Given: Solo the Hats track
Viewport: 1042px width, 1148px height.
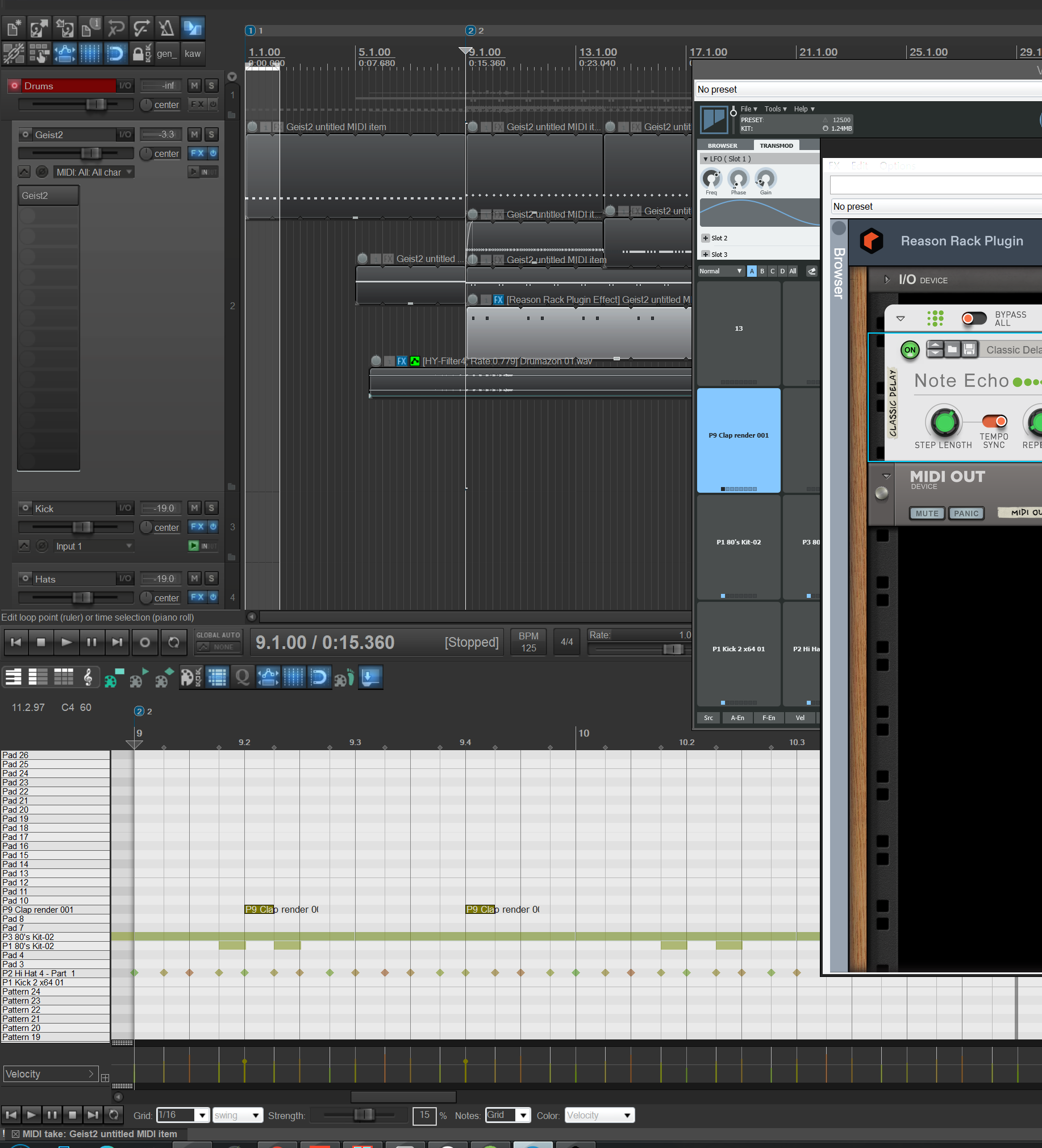Looking at the screenshot, I should (x=211, y=579).
